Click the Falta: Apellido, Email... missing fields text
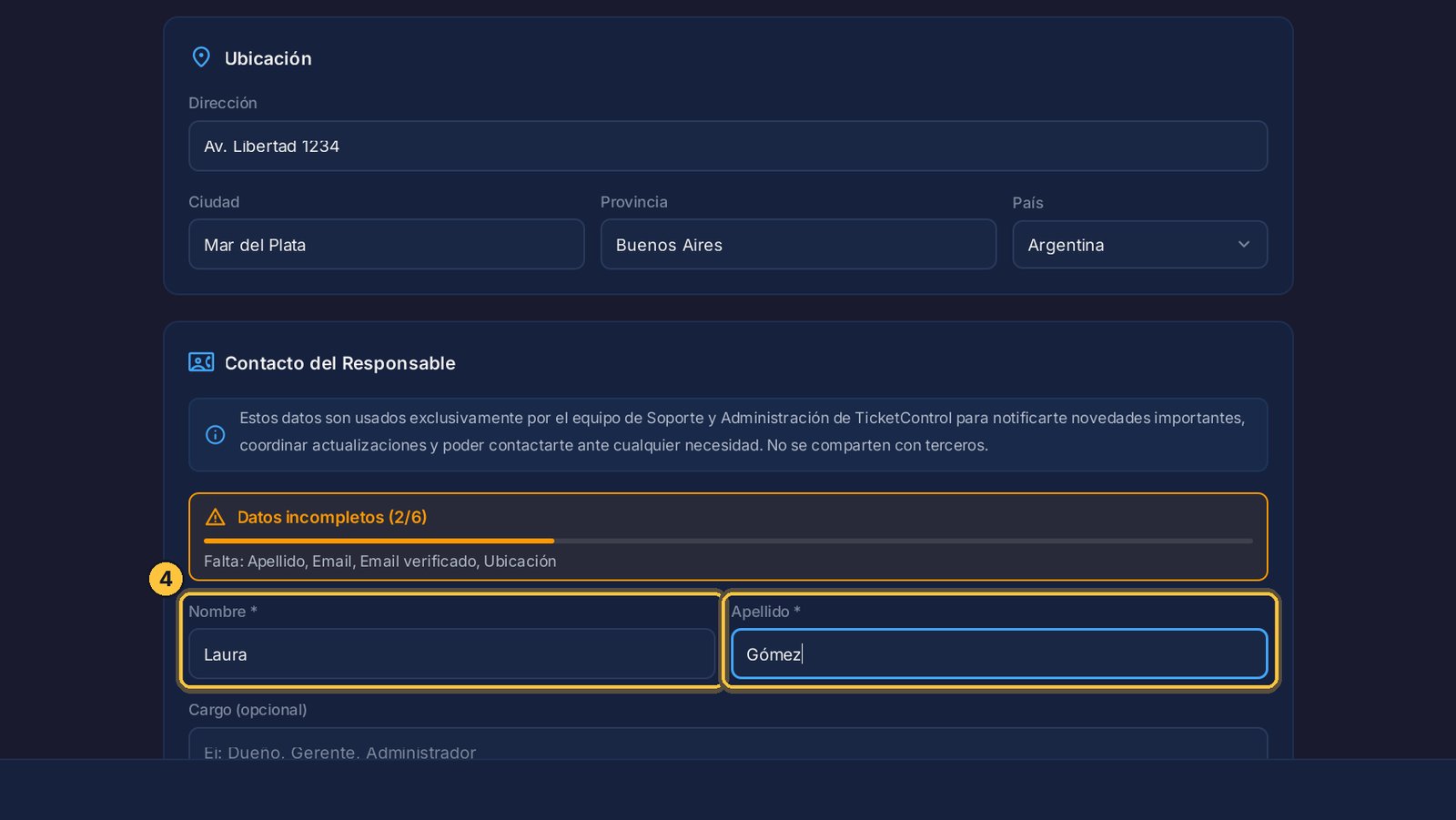This screenshot has height=820, width=1456. click(x=379, y=562)
